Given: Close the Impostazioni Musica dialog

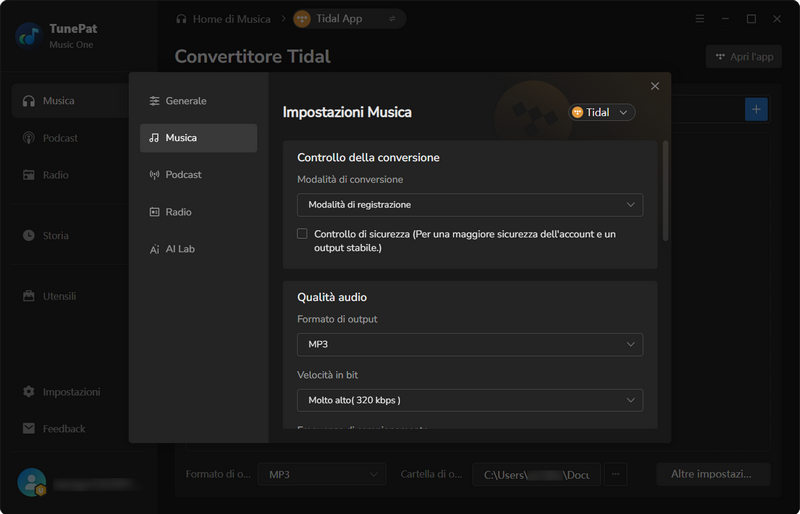Looking at the screenshot, I should click(x=655, y=86).
